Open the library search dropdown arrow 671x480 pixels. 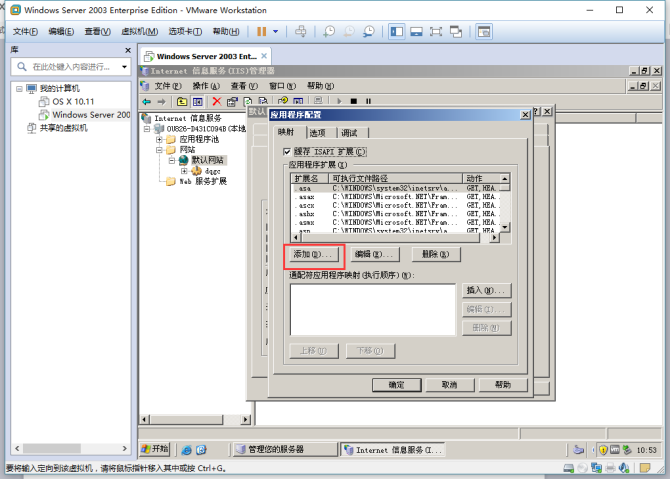point(124,67)
